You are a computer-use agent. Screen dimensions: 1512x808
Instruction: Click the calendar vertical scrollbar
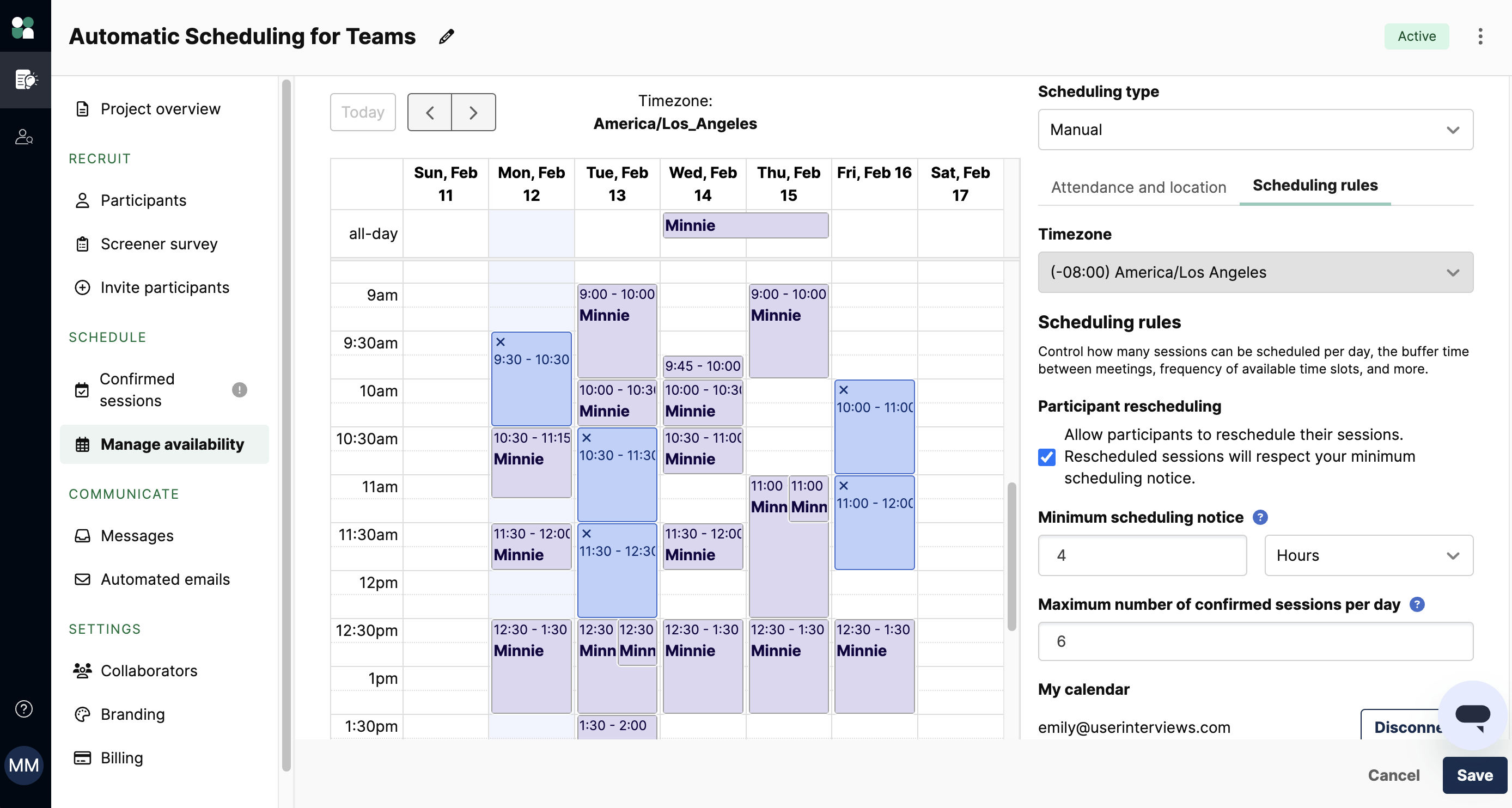pos(1011,556)
